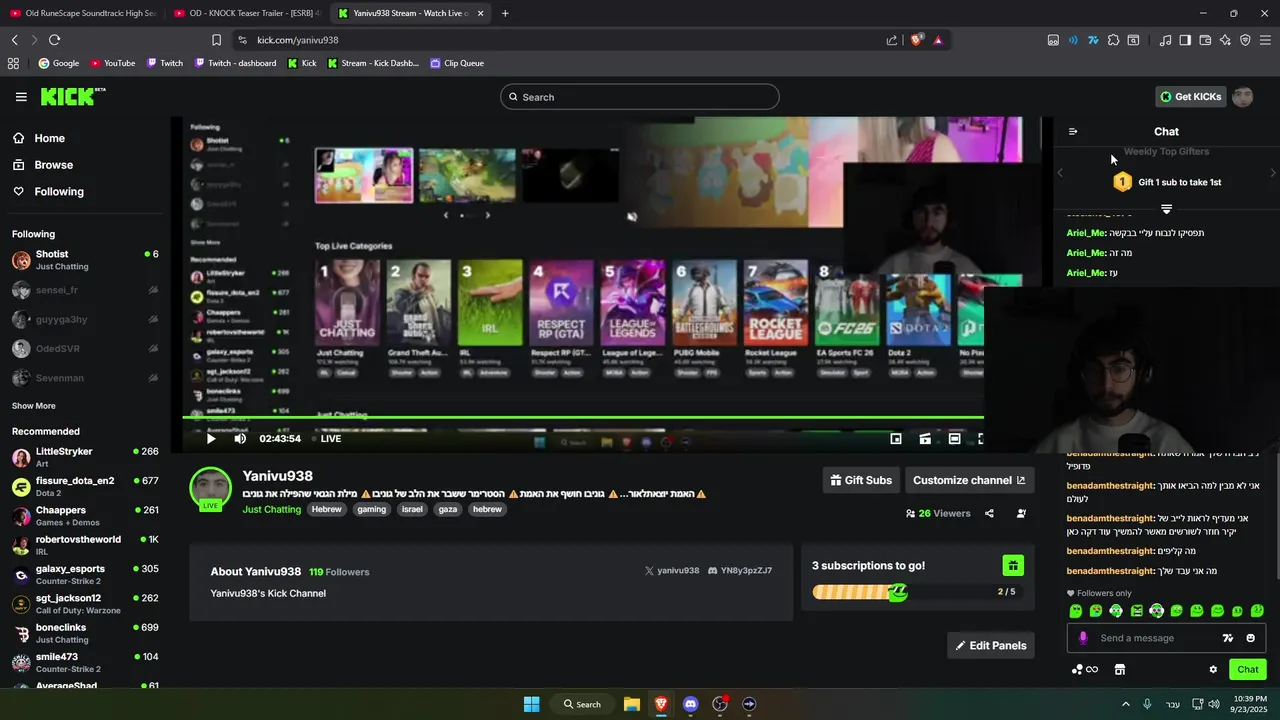The height and width of the screenshot is (720, 1280).
Task: Click the Gift Subs button
Action: [861, 480]
